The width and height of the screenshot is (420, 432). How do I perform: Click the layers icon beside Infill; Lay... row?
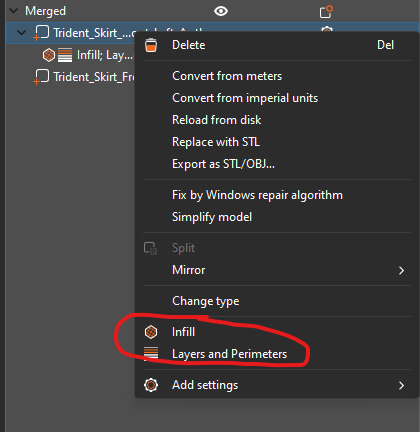(x=65, y=55)
